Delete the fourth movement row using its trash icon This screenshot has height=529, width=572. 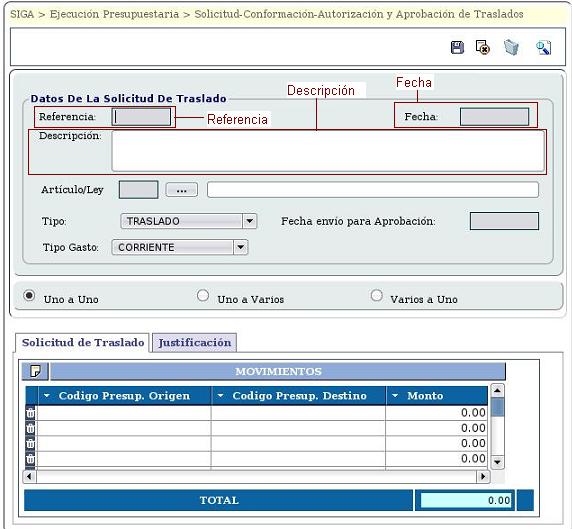click(x=31, y=459)
